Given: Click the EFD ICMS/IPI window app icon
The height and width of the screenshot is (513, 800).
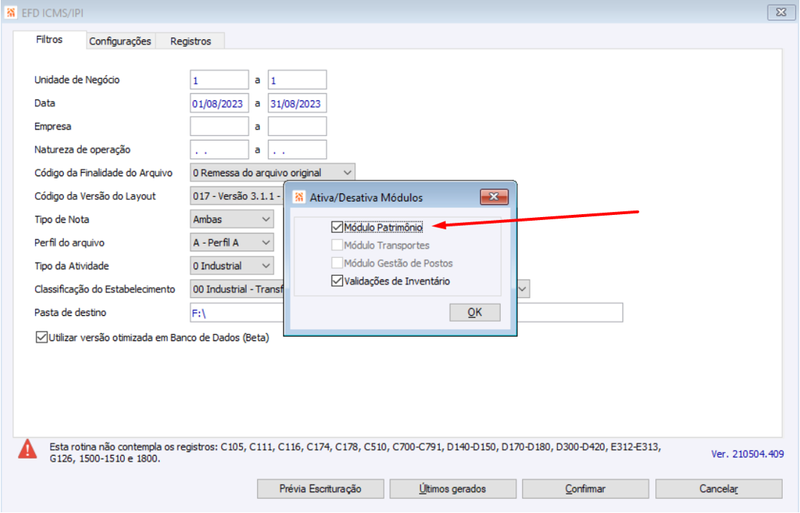Looking at the screenshot, I should [x=11, y=12].
